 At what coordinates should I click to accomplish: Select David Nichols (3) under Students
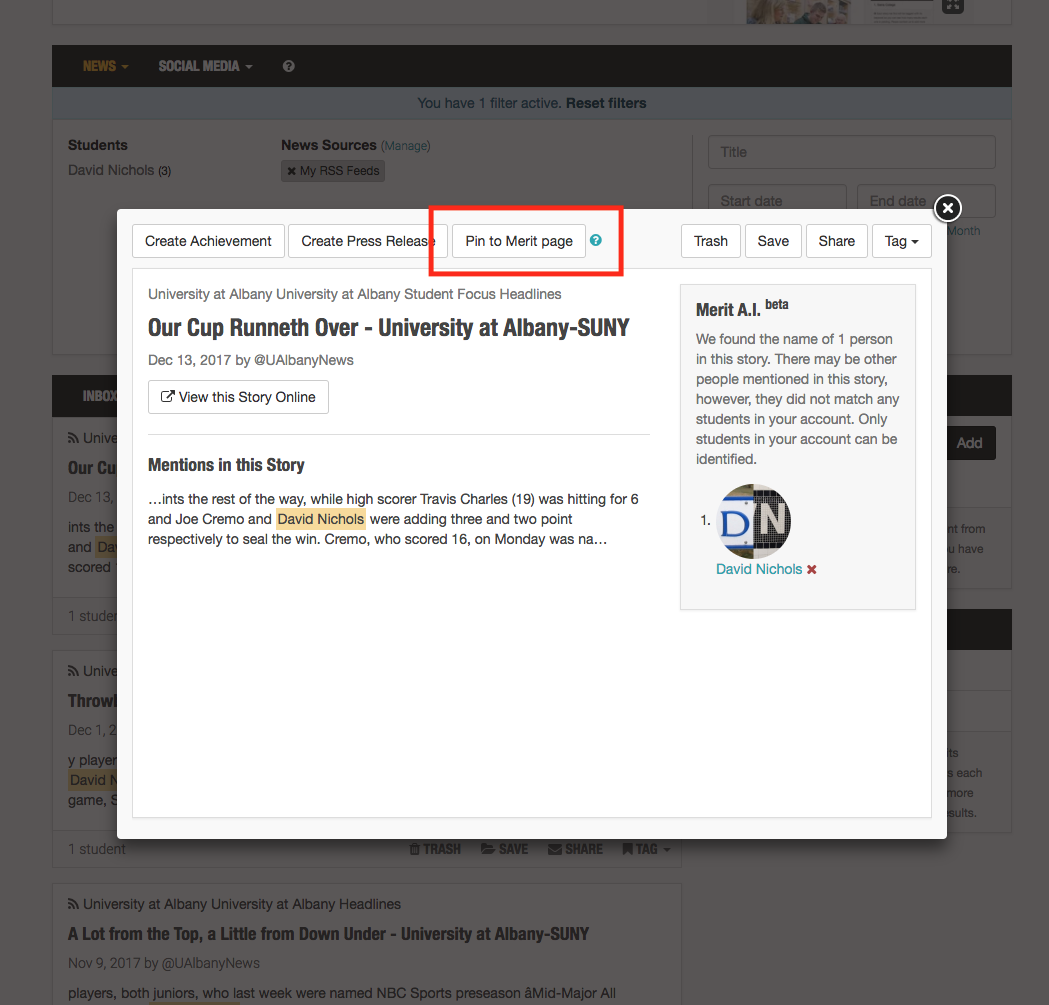point(119,171)
